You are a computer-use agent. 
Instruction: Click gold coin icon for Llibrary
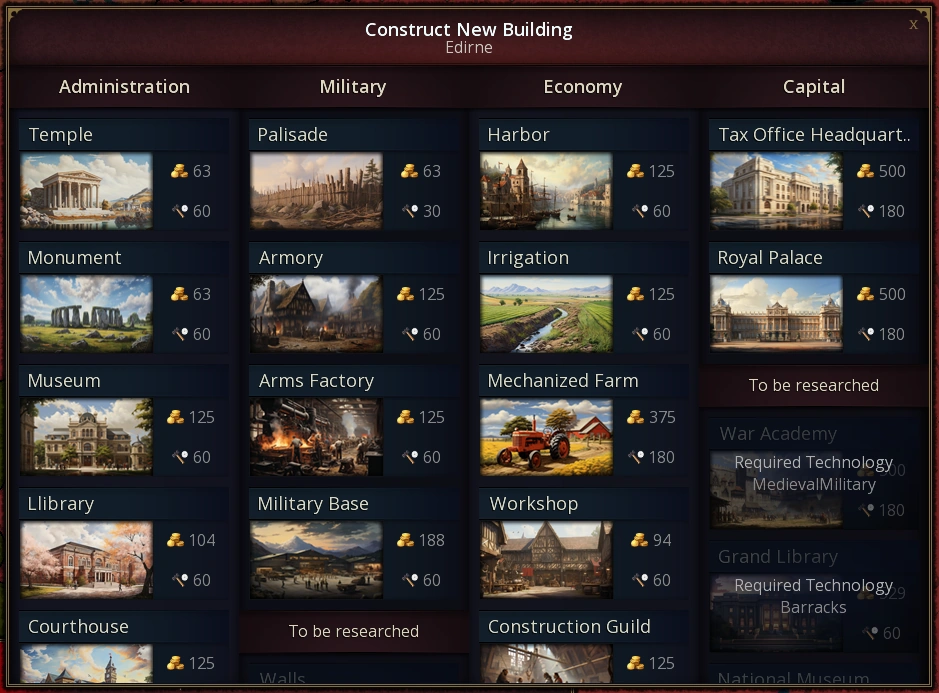tap(175, 540)
